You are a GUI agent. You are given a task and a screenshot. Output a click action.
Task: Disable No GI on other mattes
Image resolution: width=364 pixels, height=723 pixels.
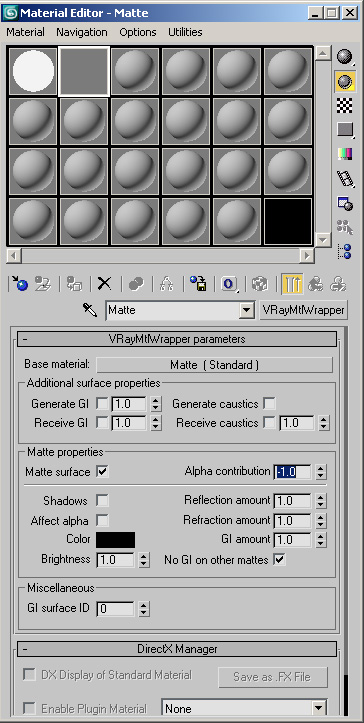(279, 560)
